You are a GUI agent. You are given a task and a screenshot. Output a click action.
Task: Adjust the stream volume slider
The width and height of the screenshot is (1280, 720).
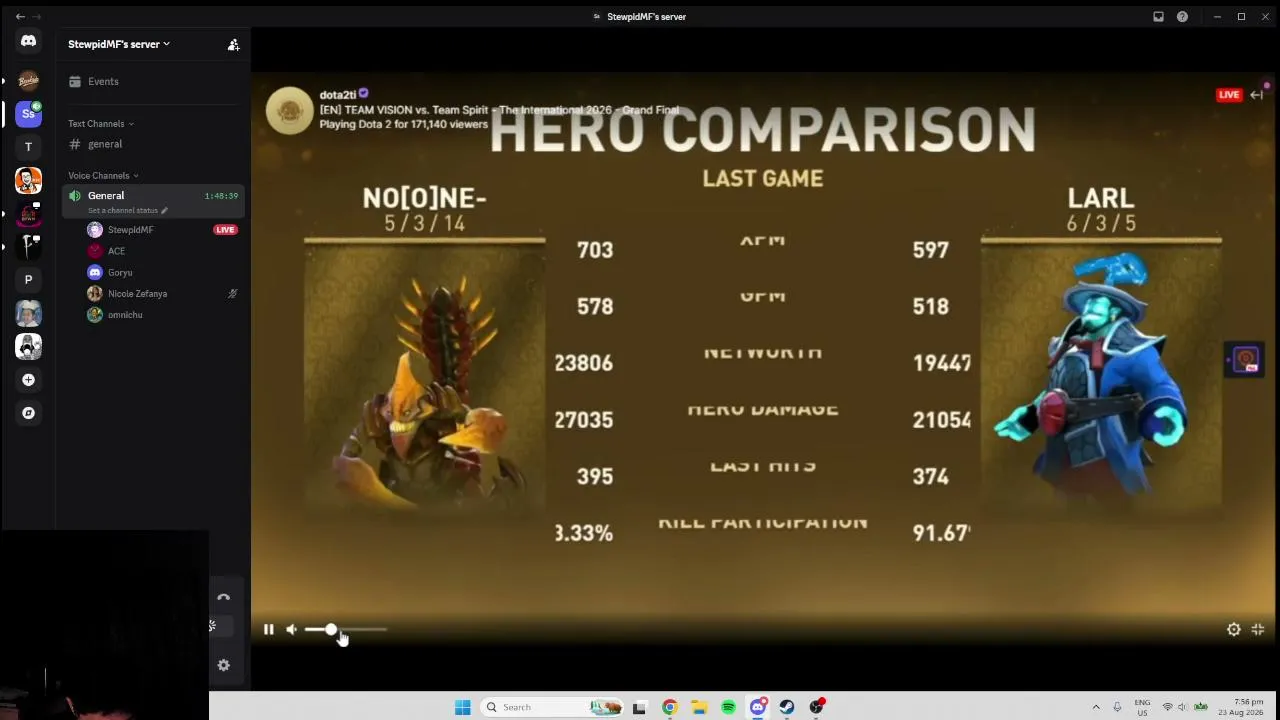(x=345, y=629)
